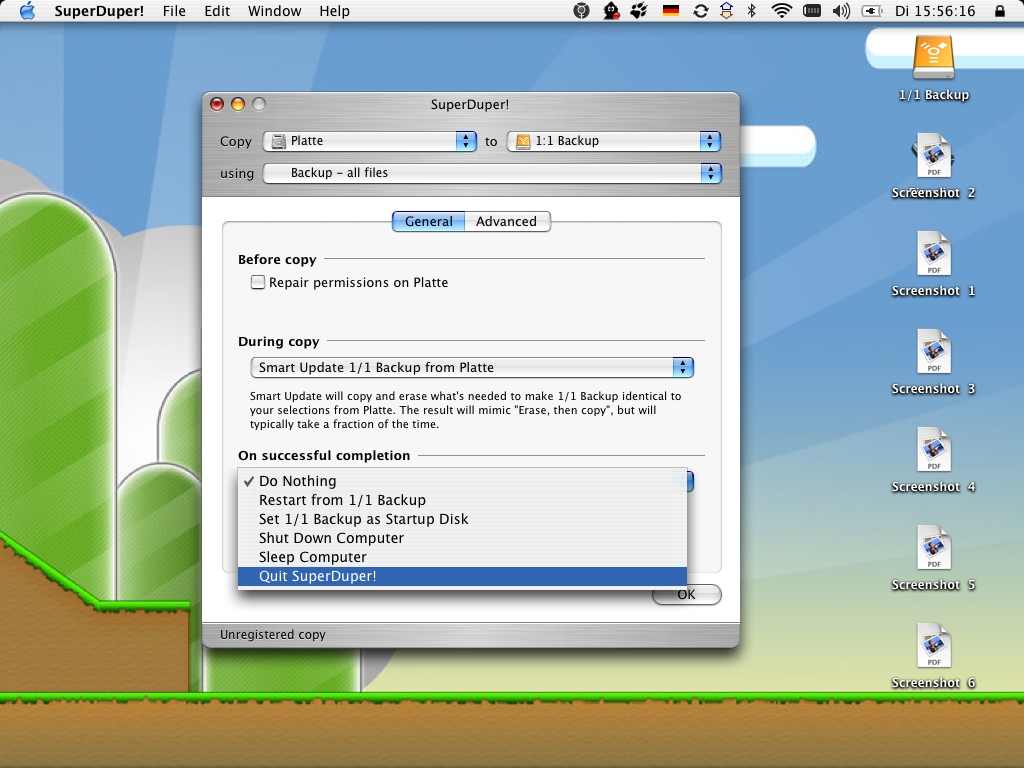The image size is (1024, 768).
Task: Close the SuperDuper! window
Action: [x=217, y=104]
